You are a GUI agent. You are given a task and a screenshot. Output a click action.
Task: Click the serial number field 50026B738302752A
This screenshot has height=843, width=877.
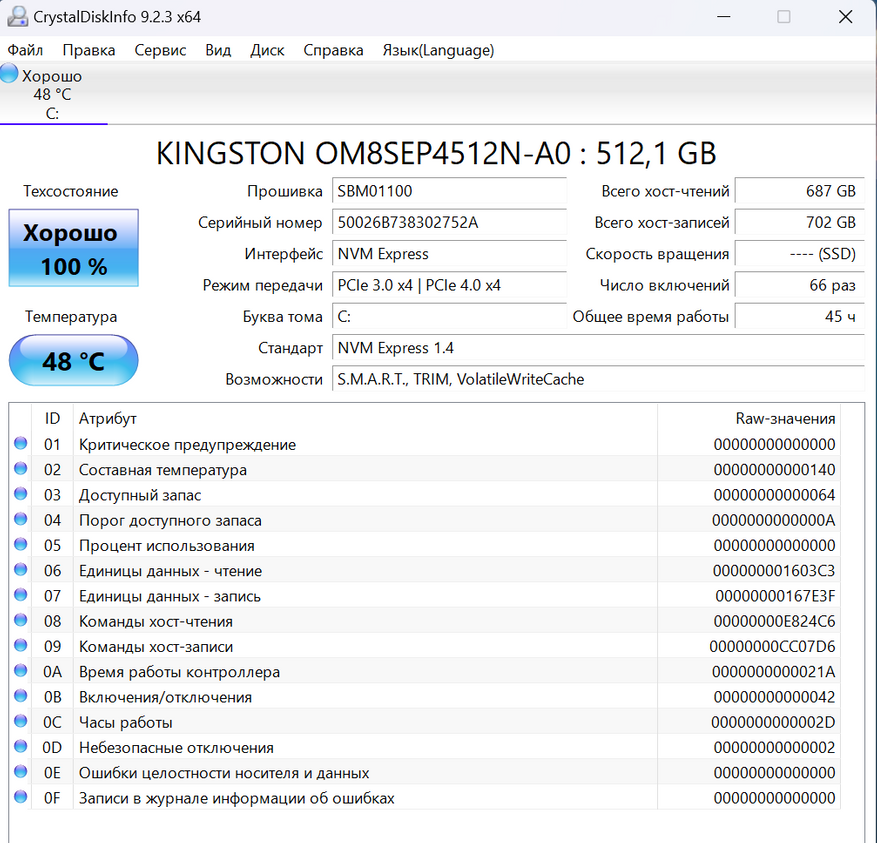tap(449, 222)
